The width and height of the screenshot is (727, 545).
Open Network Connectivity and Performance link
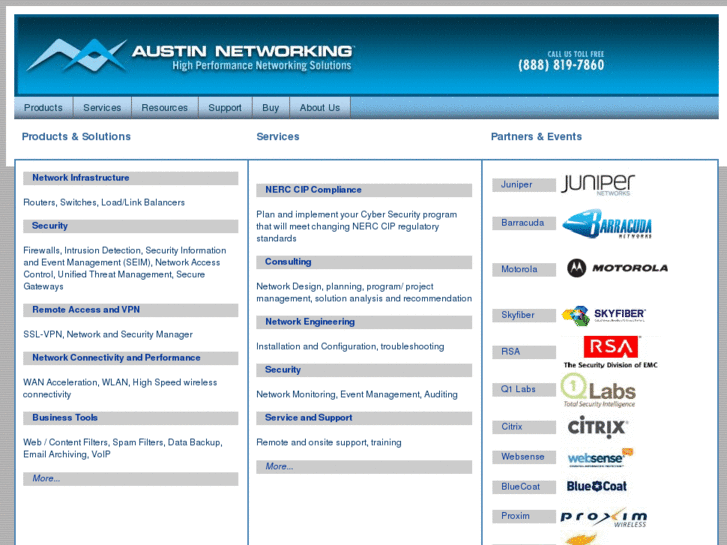131,358
